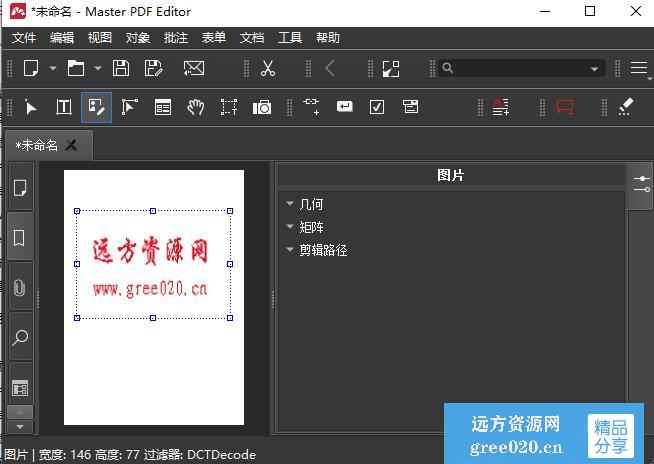
Task: Open the Bookmarks sidebar panel
Action: coord(19,238)
